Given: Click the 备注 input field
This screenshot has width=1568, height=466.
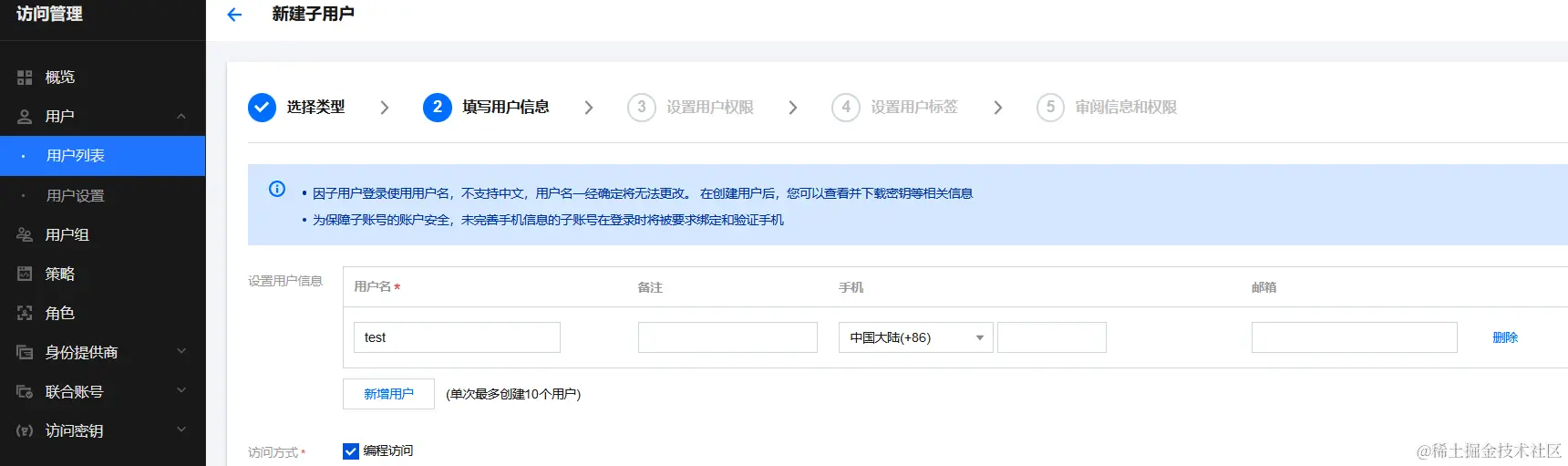Looking at the screenshot, I should pyautogui.click(x=727, y=337).
